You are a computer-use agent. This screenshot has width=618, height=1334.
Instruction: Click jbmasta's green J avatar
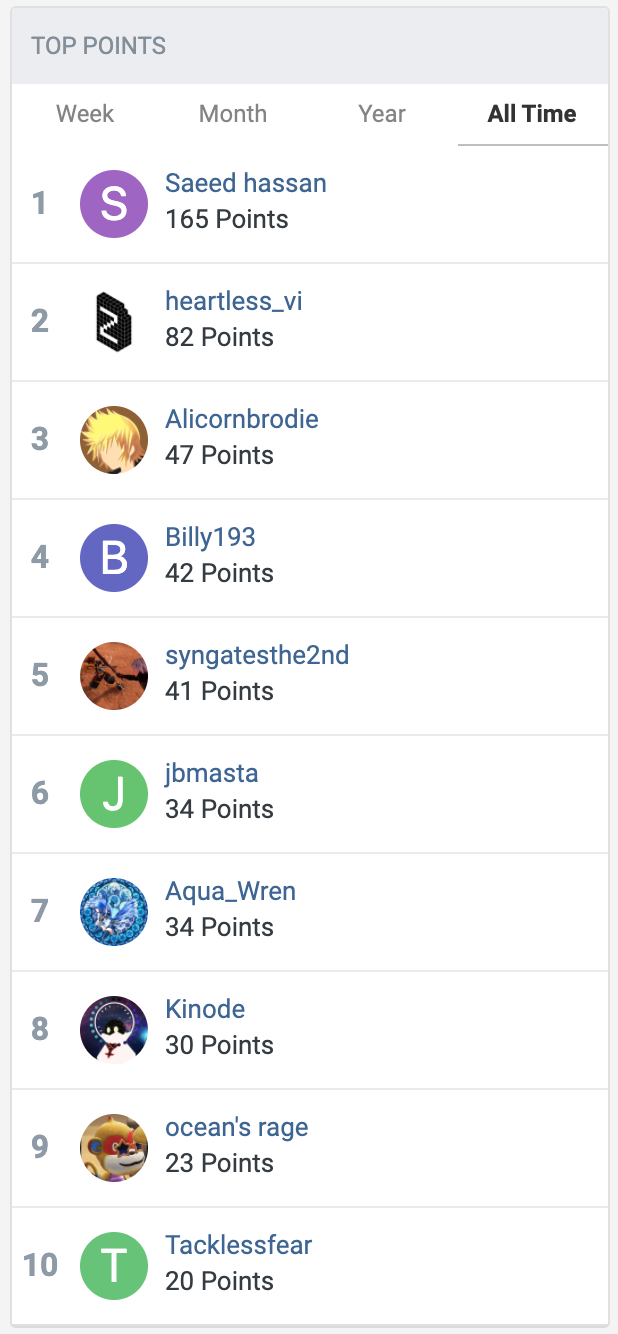(114, 794)
